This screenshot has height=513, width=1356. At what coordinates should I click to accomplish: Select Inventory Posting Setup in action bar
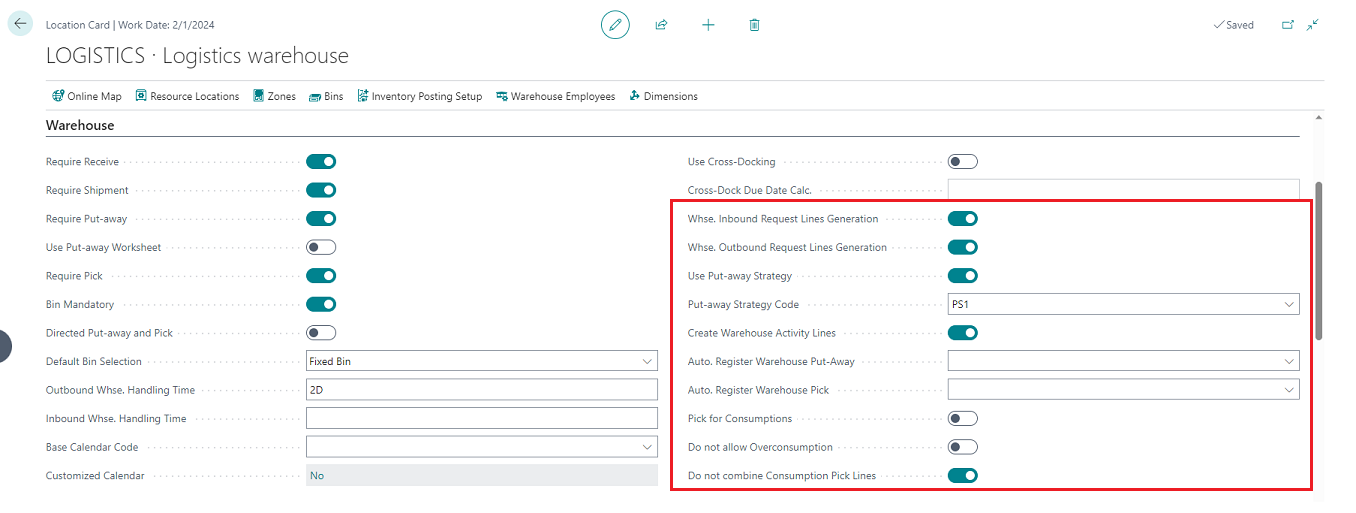pos(419,97)
